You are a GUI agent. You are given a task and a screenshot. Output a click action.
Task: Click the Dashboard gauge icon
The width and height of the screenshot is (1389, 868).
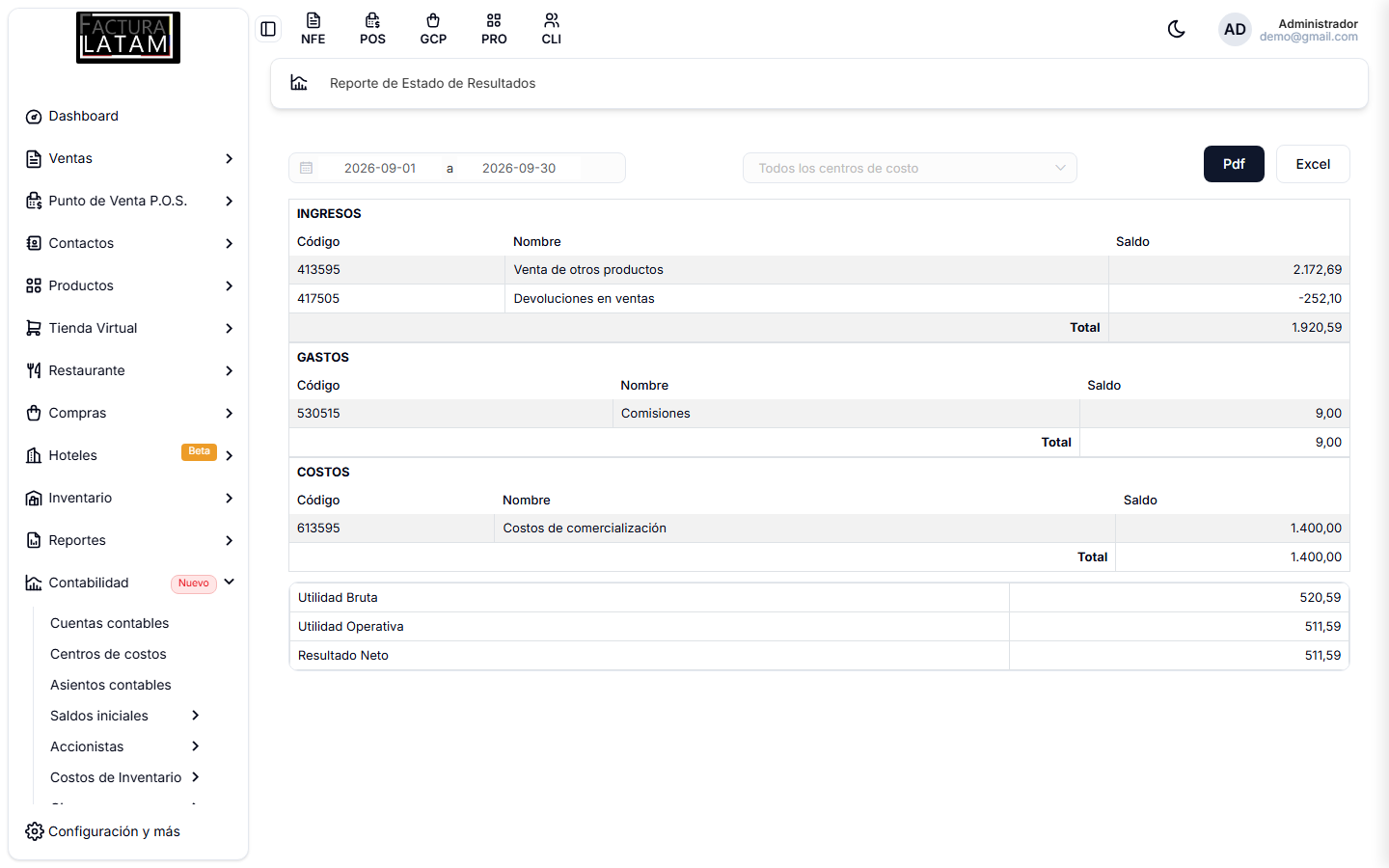click(34, 117)
